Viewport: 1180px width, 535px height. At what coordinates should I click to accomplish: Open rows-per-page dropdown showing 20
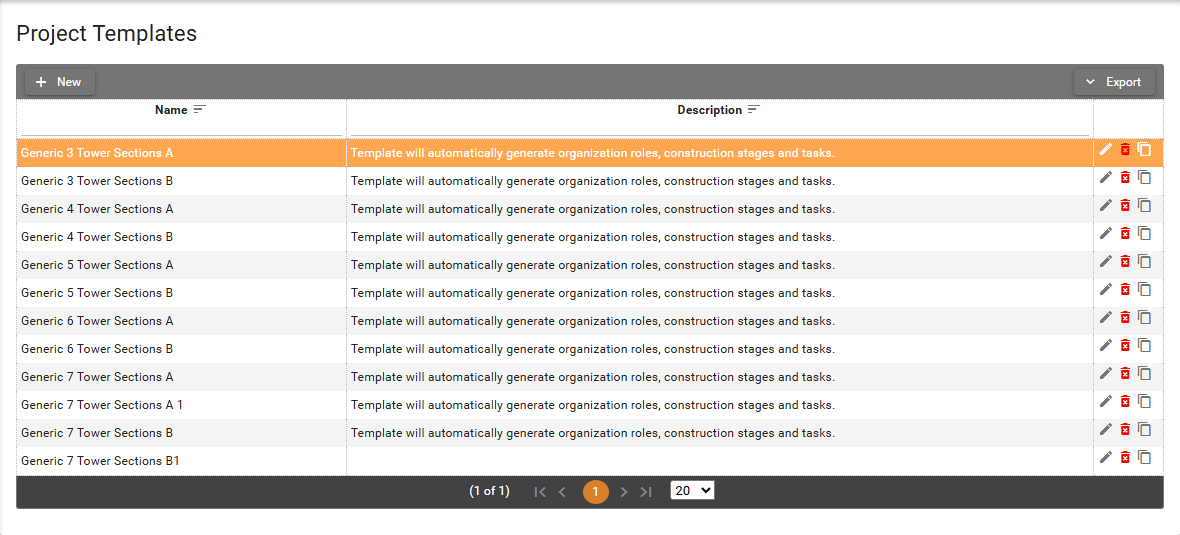pyautogui.click(x=692, y=491)
